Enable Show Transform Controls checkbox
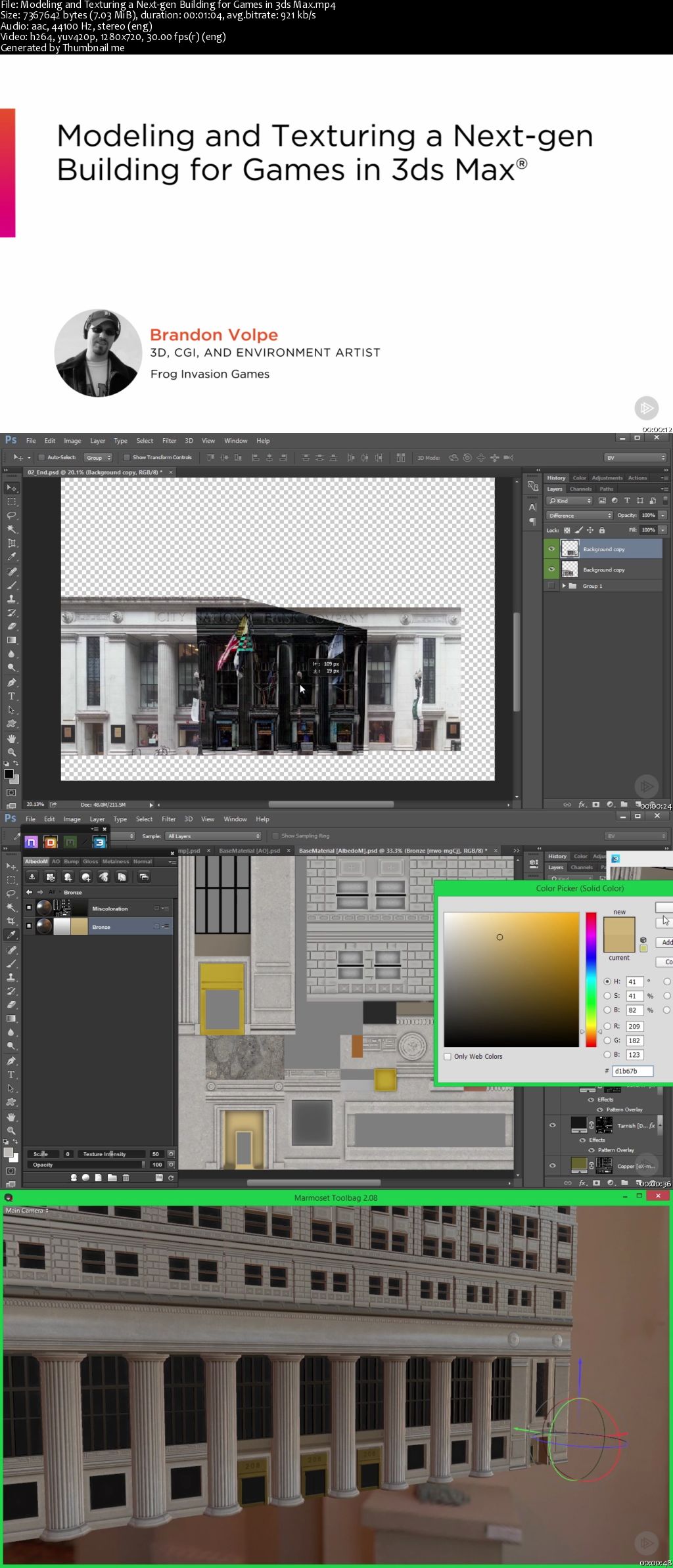Viewport: 673px width, 1568px height. click(x=127, y=457)
